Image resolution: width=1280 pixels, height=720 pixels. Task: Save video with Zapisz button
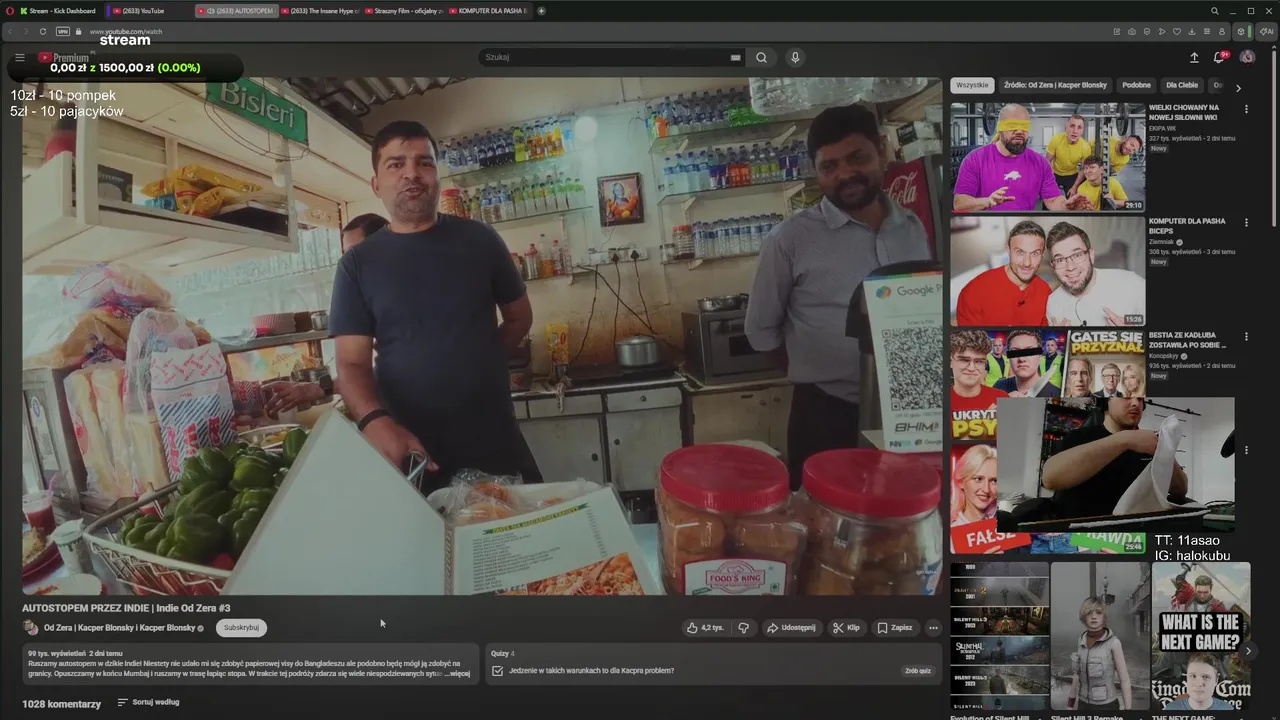point(895,628)
